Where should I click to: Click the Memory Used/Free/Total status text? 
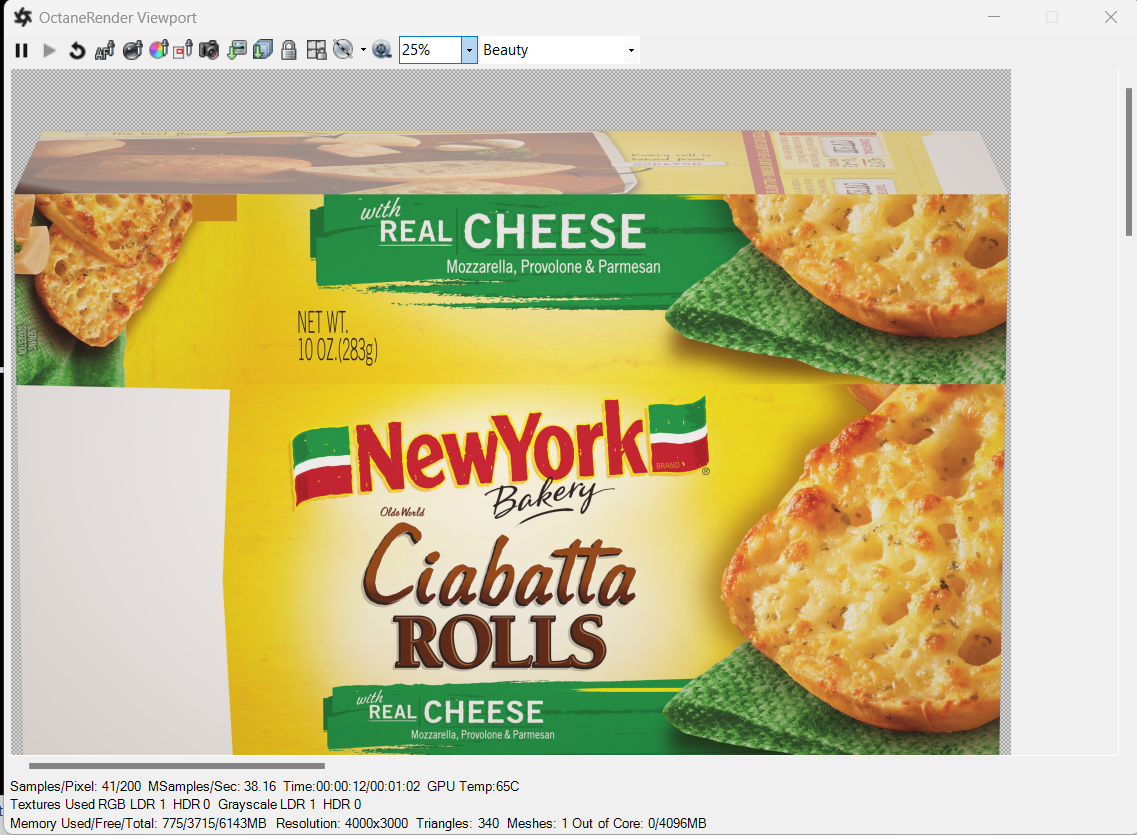click(138, 823)
